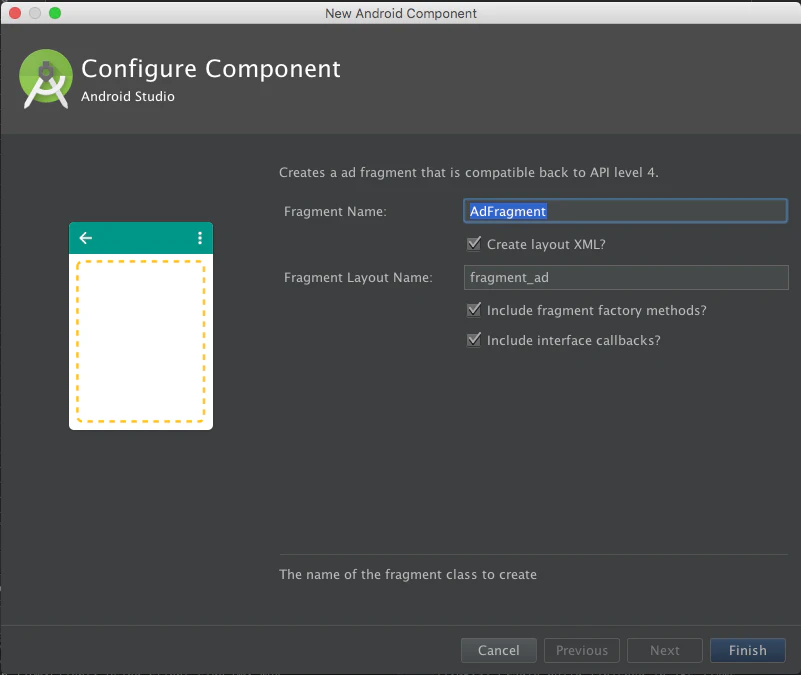Click the green zoom window button
Viewport: 801px width, 675px height.
click(55, 13)
